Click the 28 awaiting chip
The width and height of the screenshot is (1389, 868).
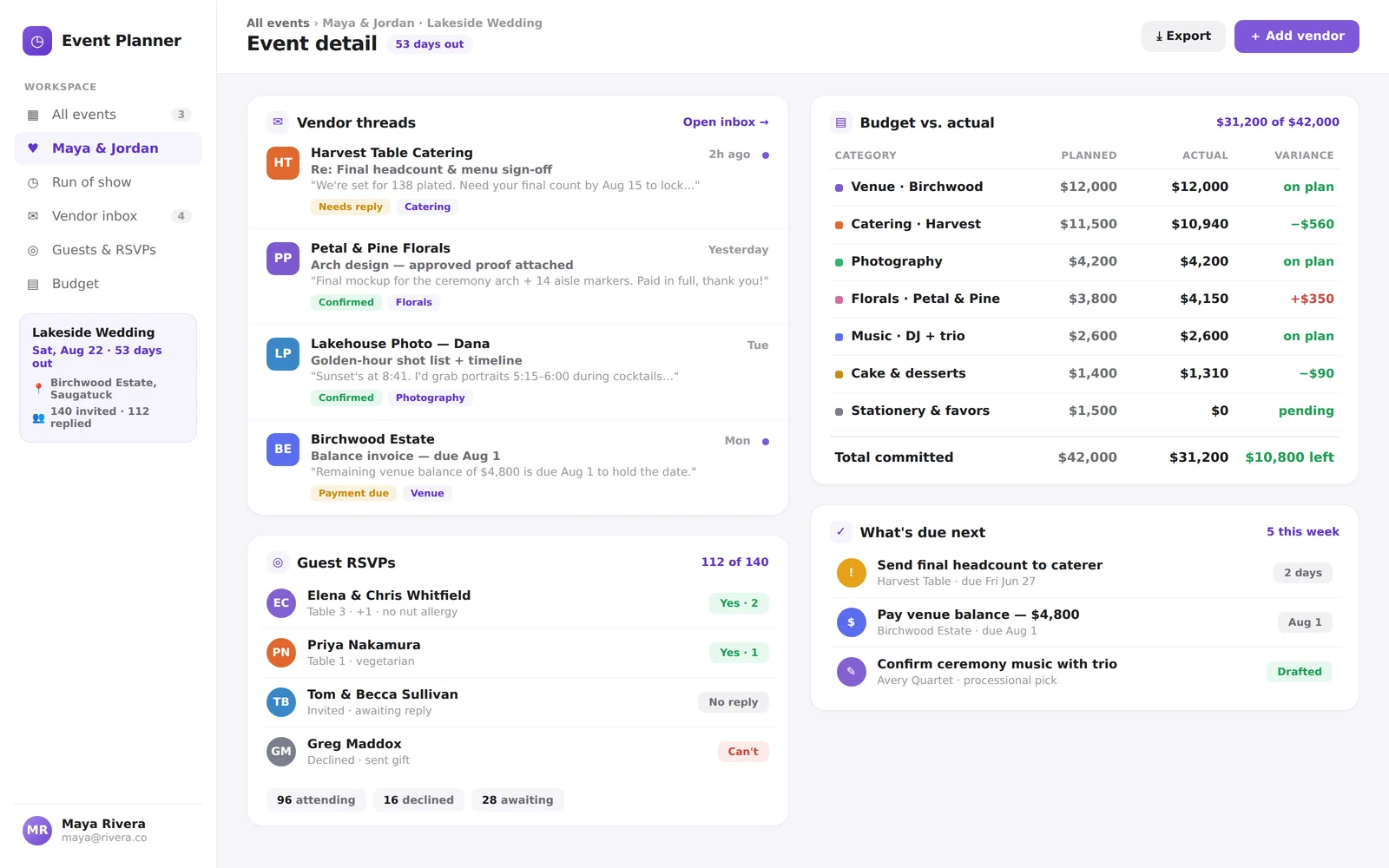pos(517,800)
